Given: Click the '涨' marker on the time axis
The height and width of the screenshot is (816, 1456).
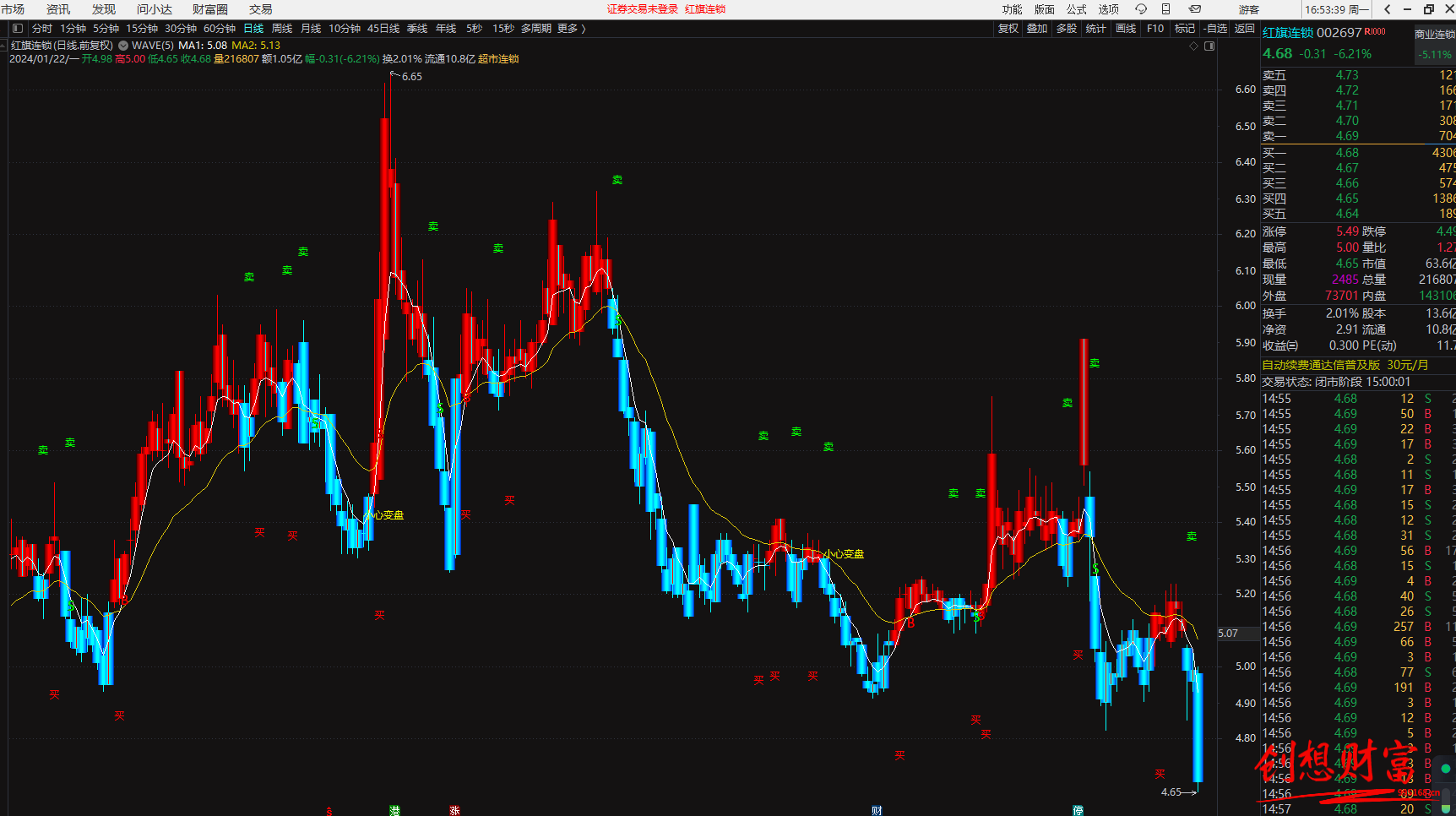Looking at the screenshot, I should point(454,811).
